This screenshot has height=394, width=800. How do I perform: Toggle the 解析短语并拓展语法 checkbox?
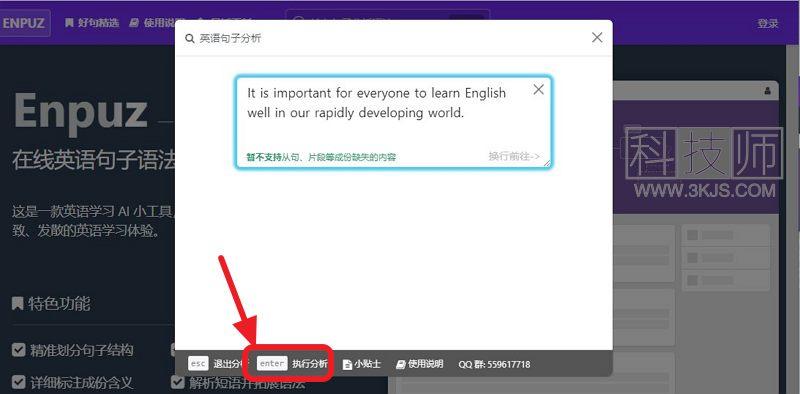[x=178, y=382]
